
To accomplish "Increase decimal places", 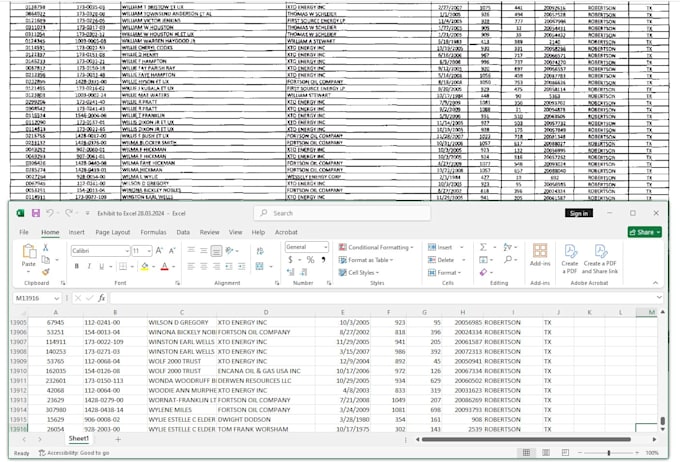I will pos(291,272).
